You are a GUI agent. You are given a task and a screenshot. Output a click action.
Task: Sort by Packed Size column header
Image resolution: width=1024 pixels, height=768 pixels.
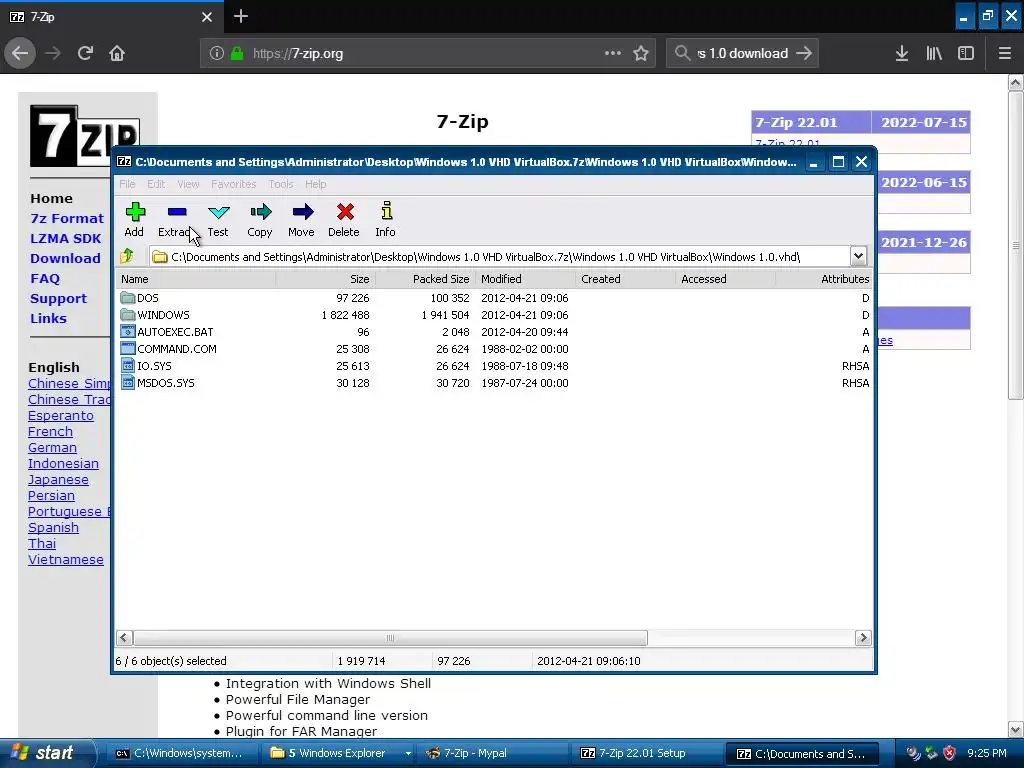tap(425, 279)
